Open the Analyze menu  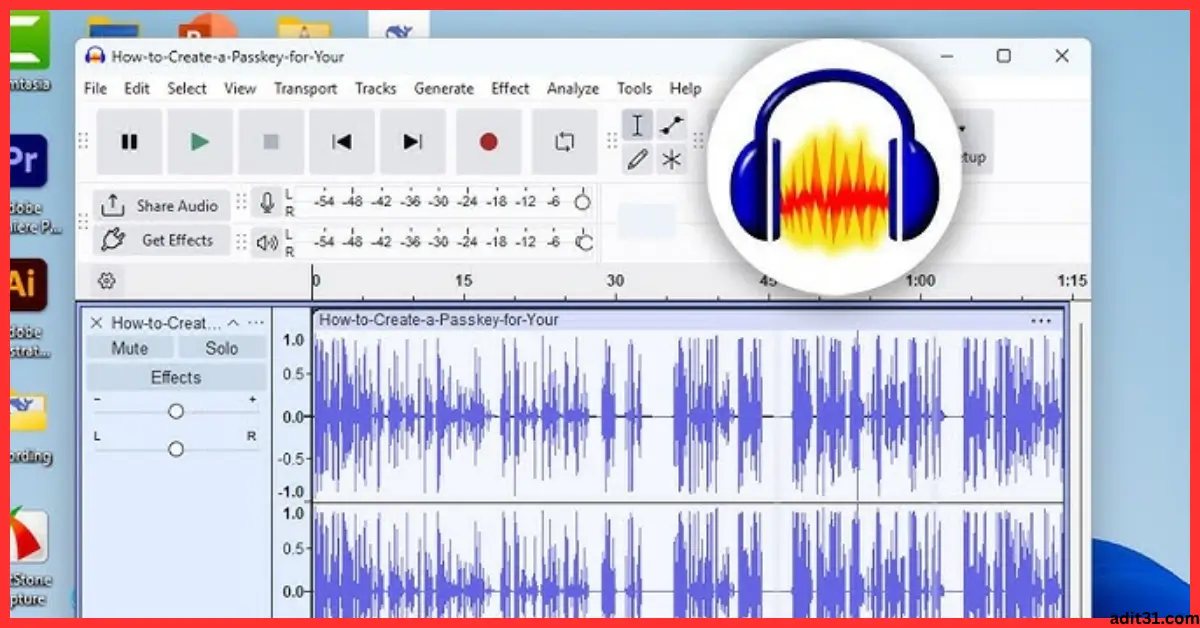573,89
